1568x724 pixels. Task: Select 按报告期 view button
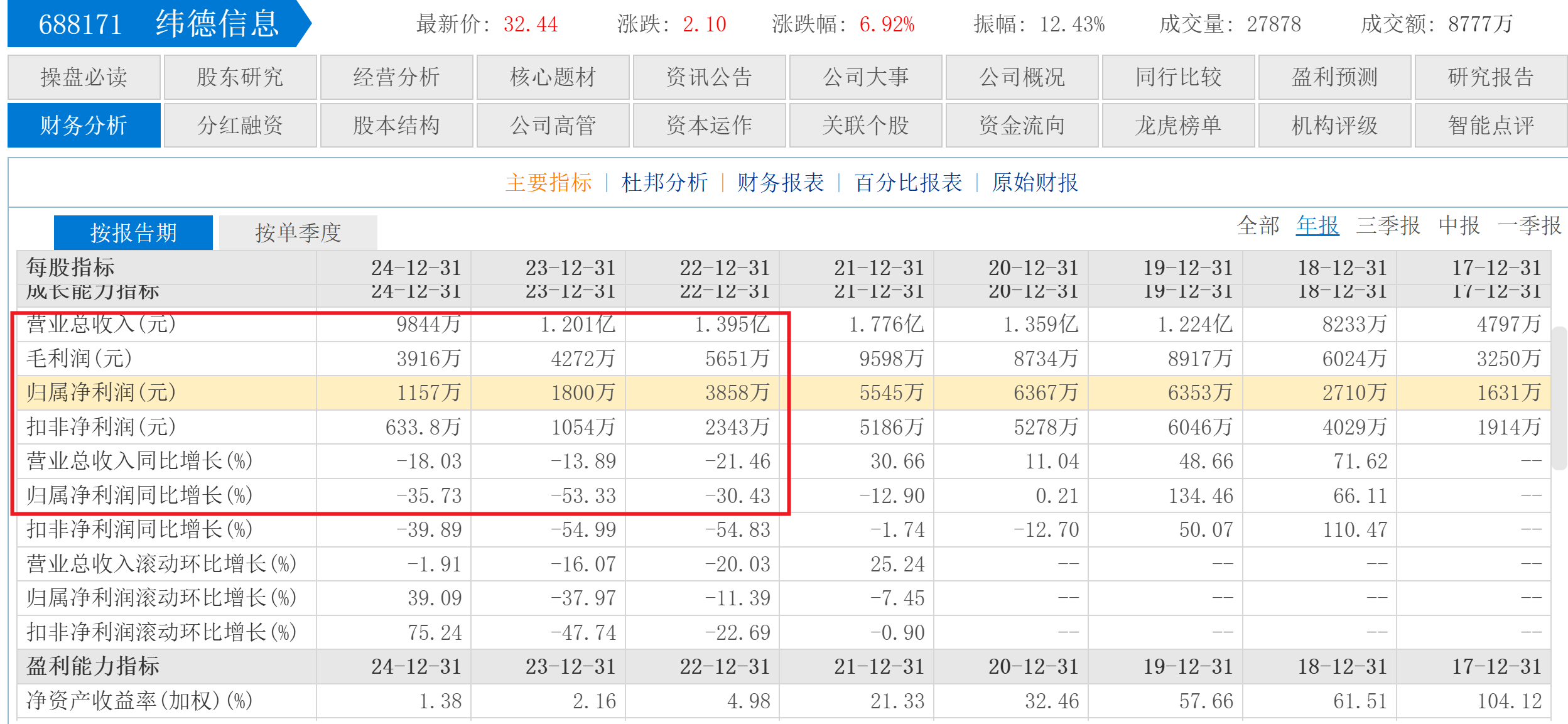coord(133,233)
